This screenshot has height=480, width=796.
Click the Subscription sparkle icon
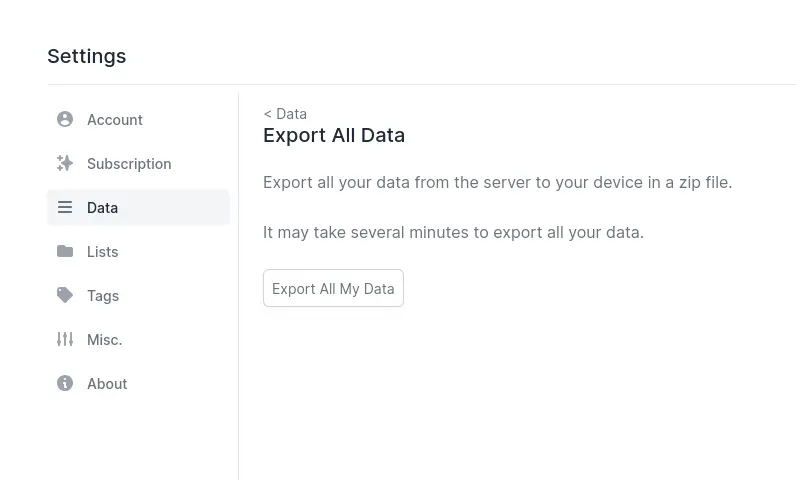pyautogui.click(x=65, y=163)
